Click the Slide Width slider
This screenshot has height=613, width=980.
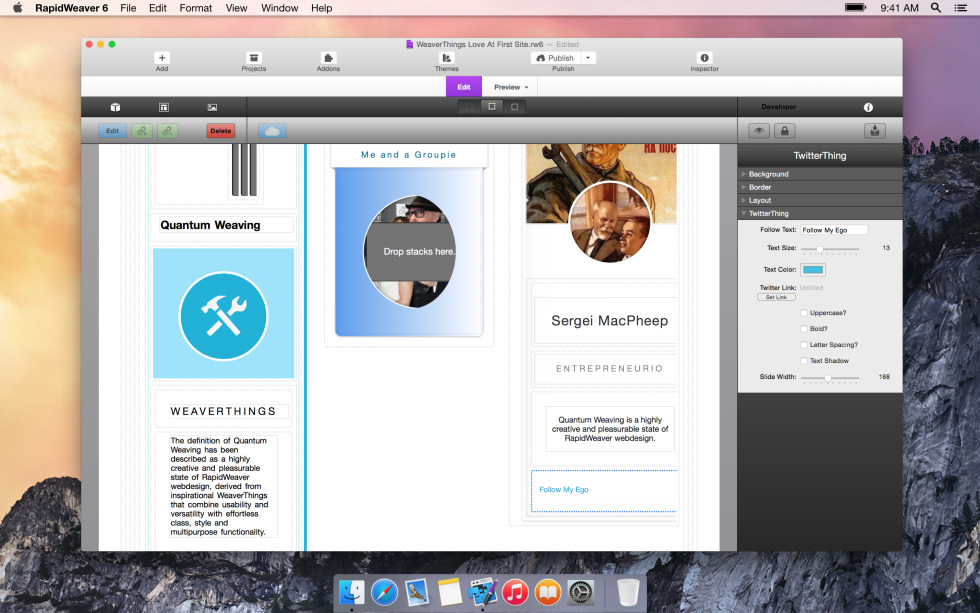click(830, 378)
